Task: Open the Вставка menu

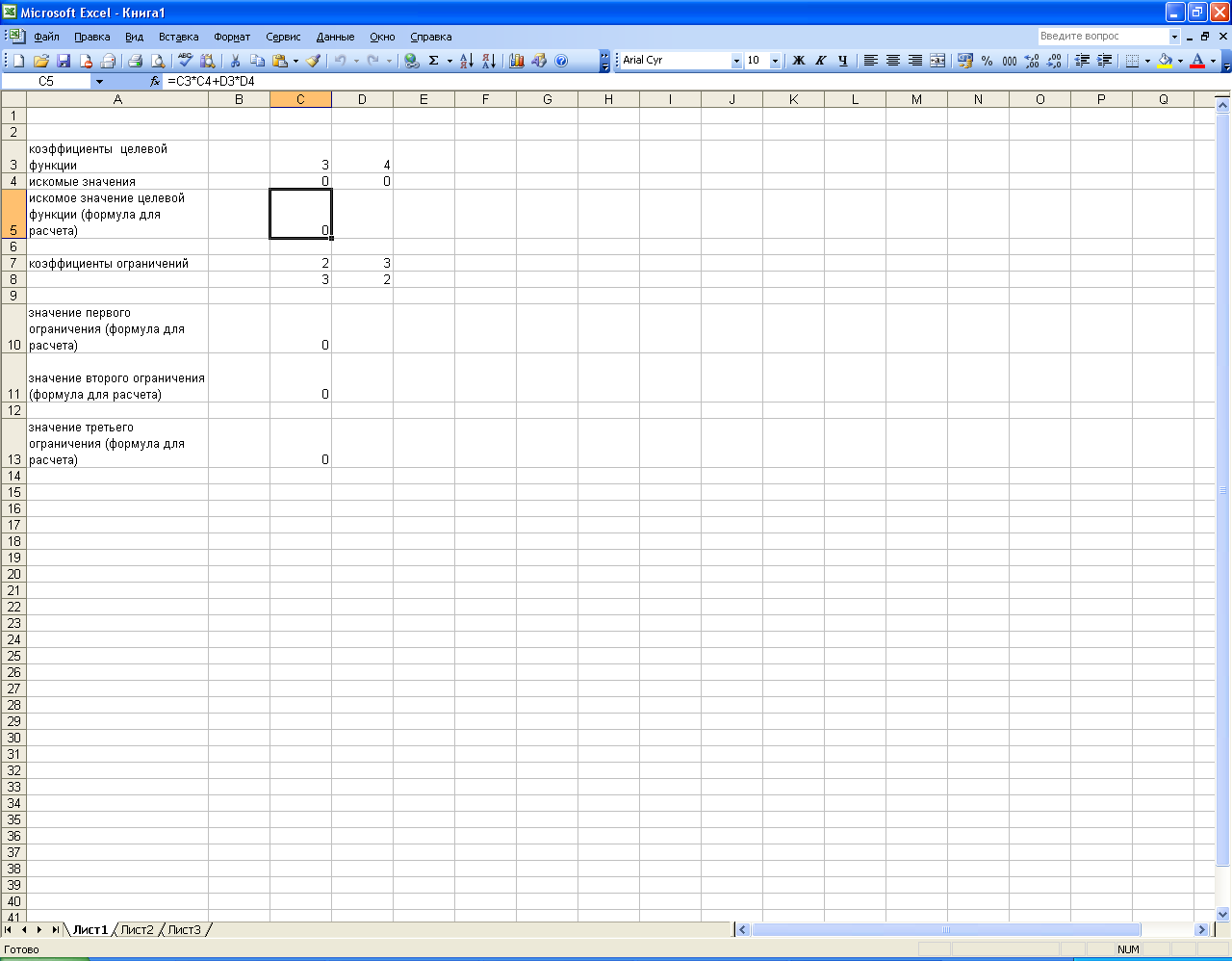Action: coord(179,37)
